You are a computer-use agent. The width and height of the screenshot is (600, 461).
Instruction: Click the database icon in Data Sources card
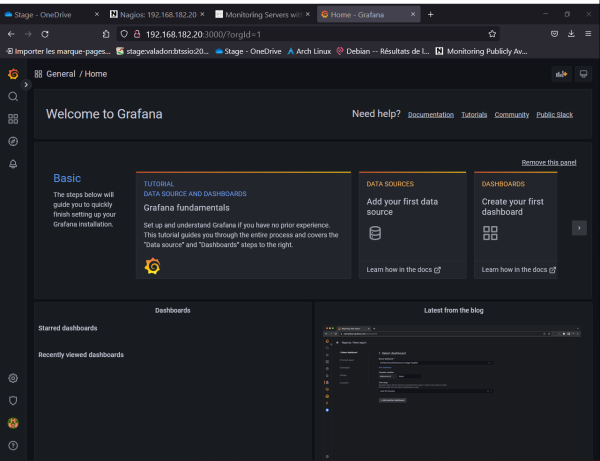click(x=375, y=233)
